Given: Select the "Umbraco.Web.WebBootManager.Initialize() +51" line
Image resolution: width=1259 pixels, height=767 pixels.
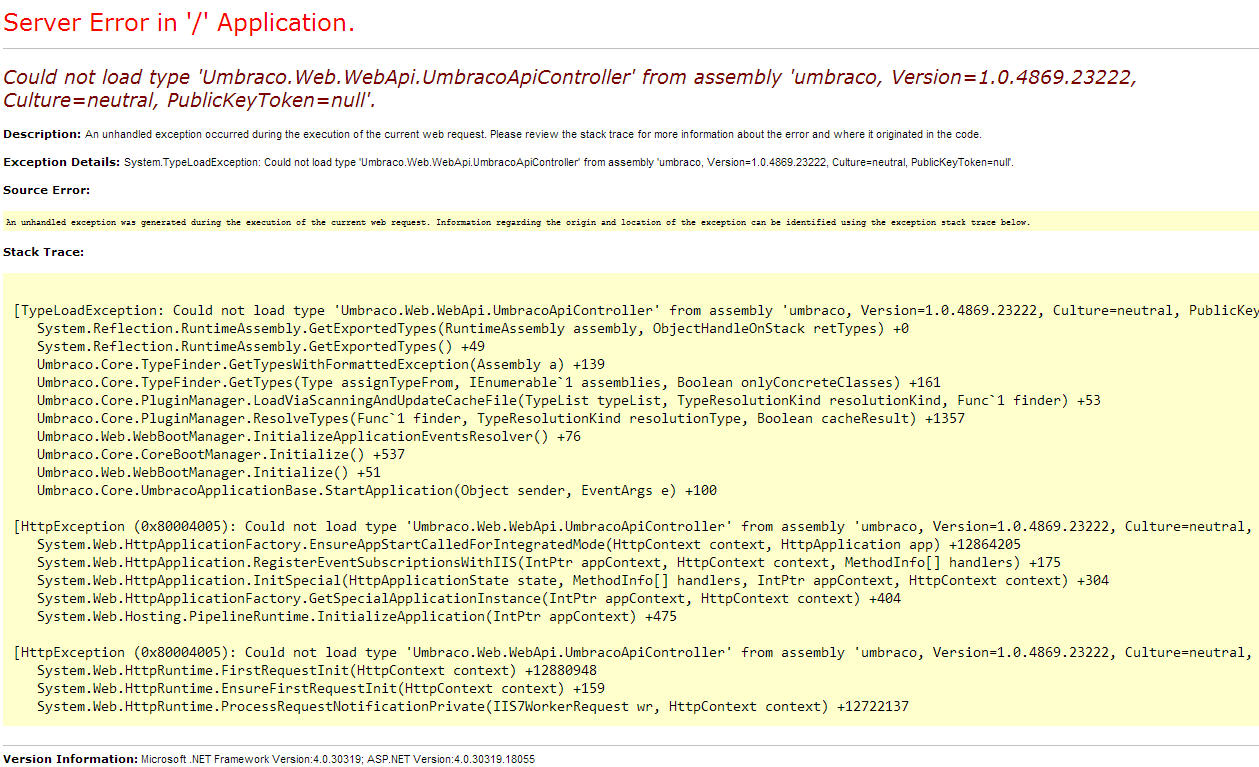Looking at the screenshot, I should pyautogui.click(x=209, y=472).
